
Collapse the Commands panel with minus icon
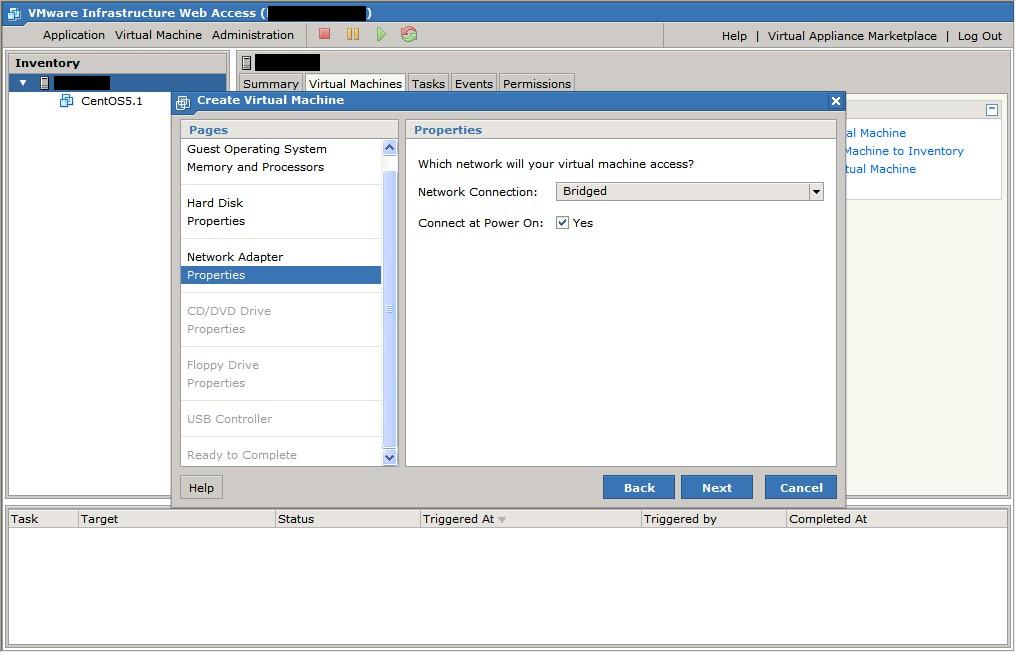[x=991, y=110]
